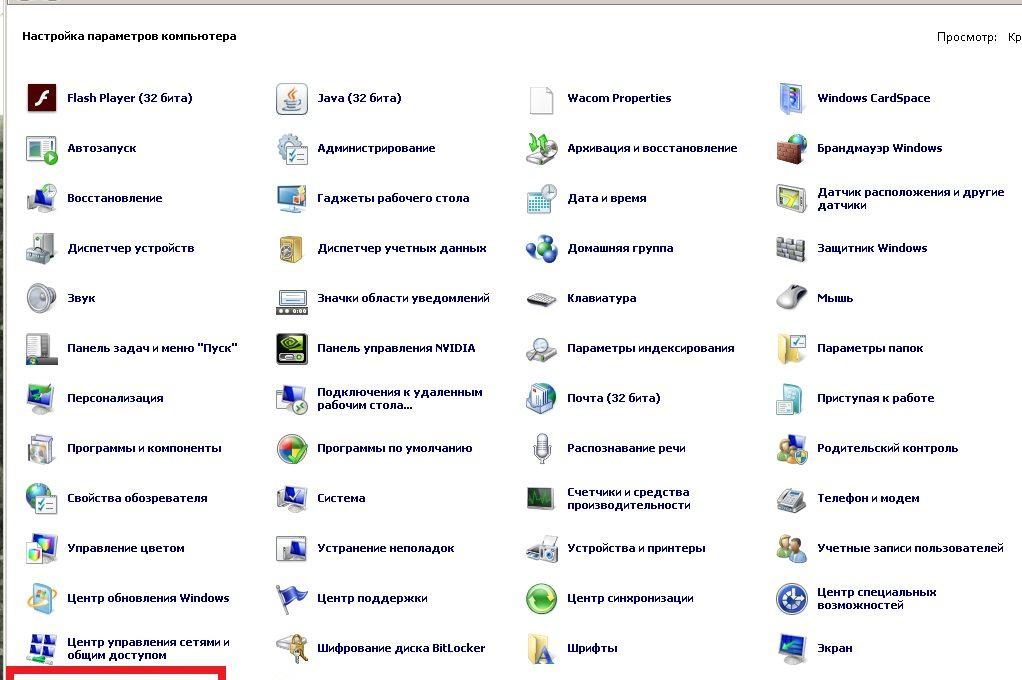Open the NVIDIA control panel icon

click(292, 349)
